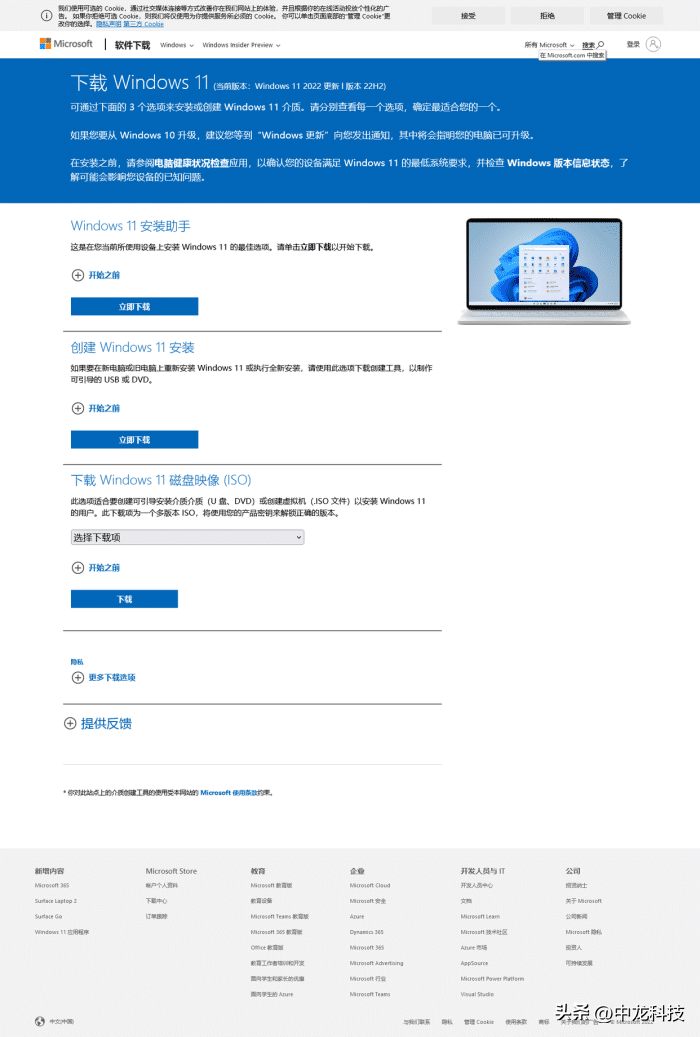Open the Windows dropdown menu in header
Screen dimensions: 700x1037
177,45
